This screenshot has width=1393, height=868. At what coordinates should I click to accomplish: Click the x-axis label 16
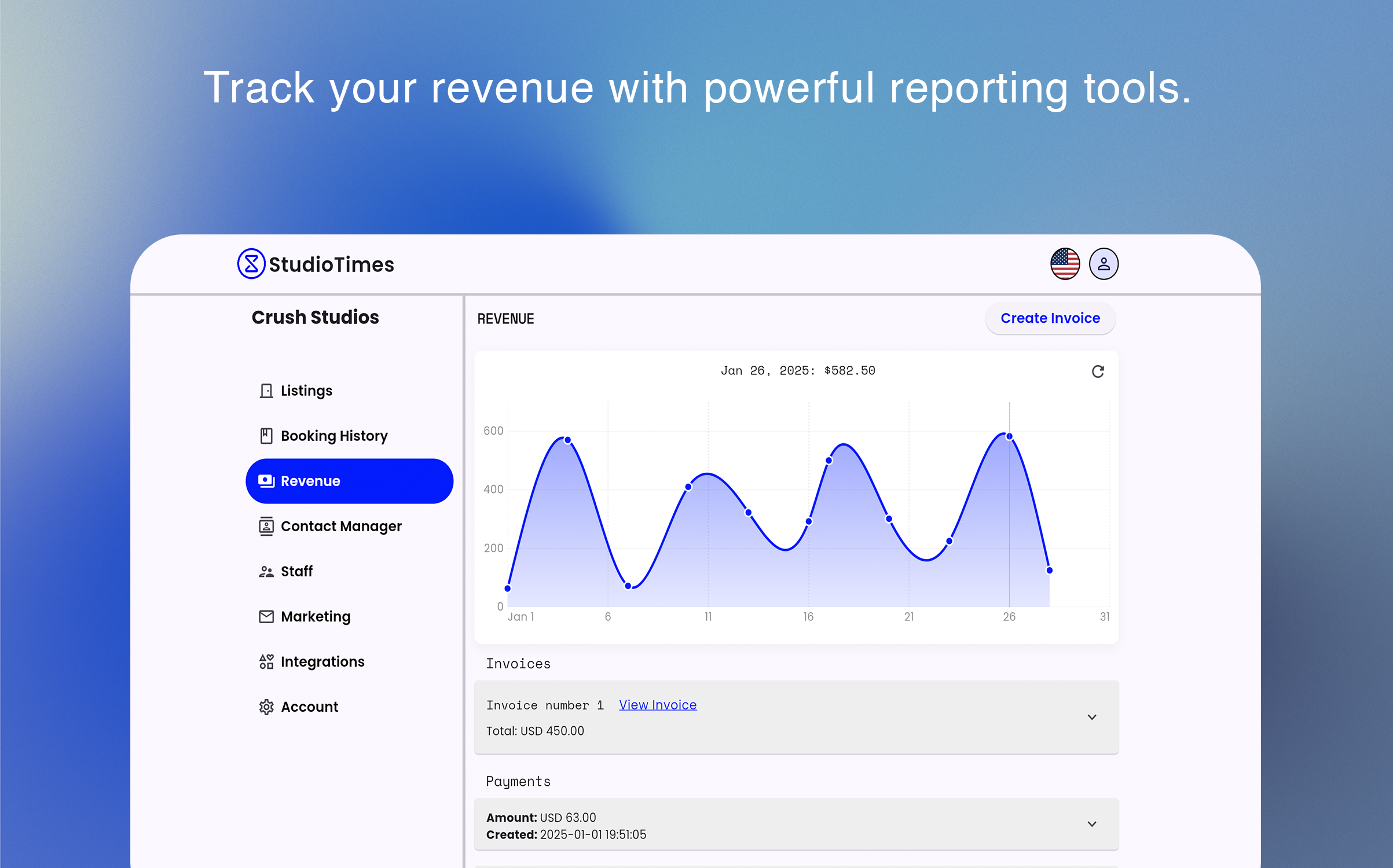808,617
